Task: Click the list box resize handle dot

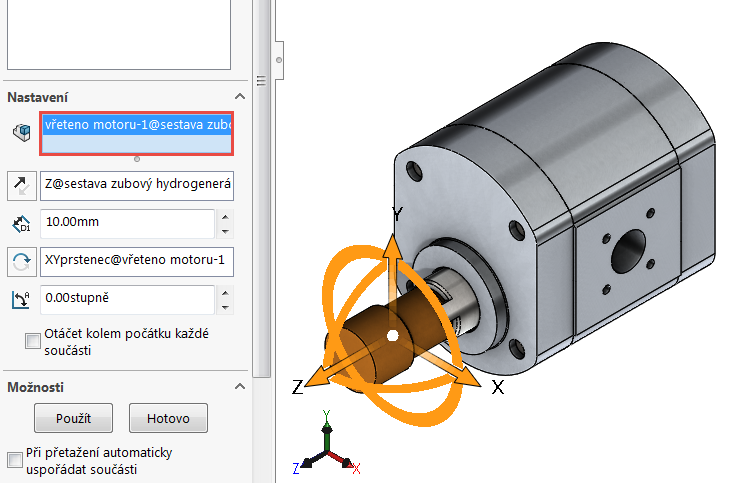Action: (x=137, y=159)
